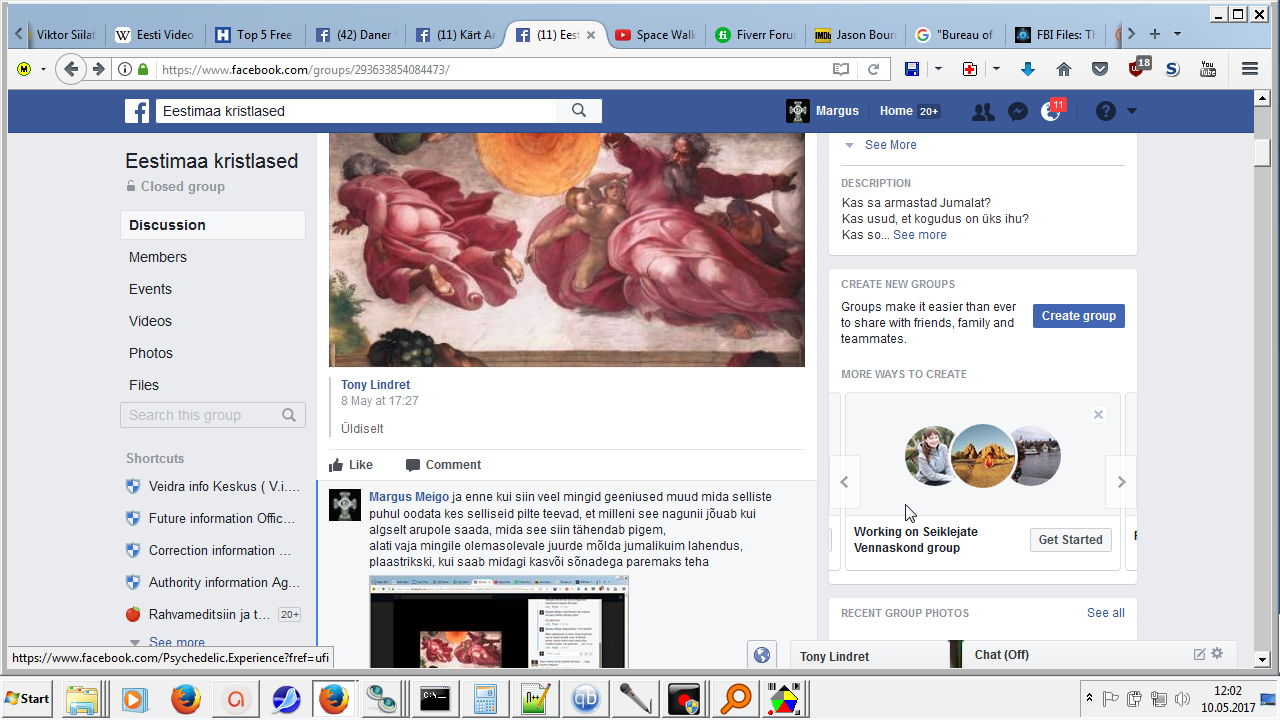
Task: Comment on Tony Lindret's post
Action: 443,465
